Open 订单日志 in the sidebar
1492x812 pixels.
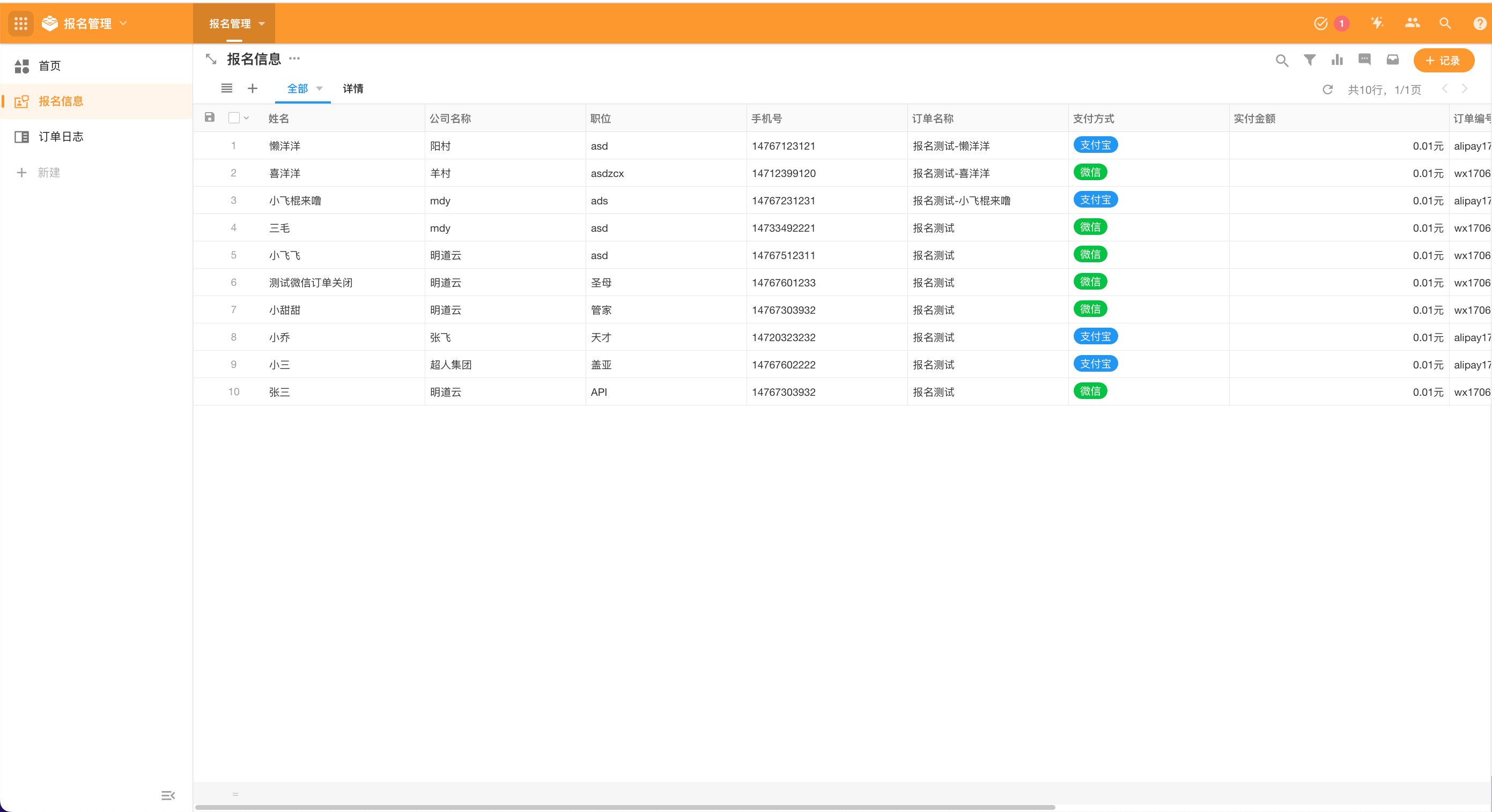click(x=61, y=137)
